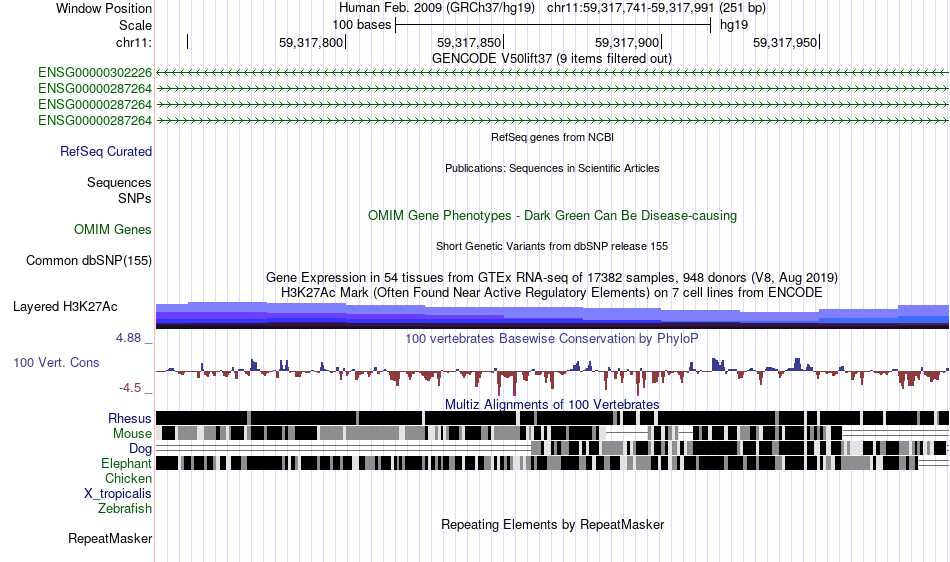
Task: Click the OMIM Genes track label
Action: [113, 230]
